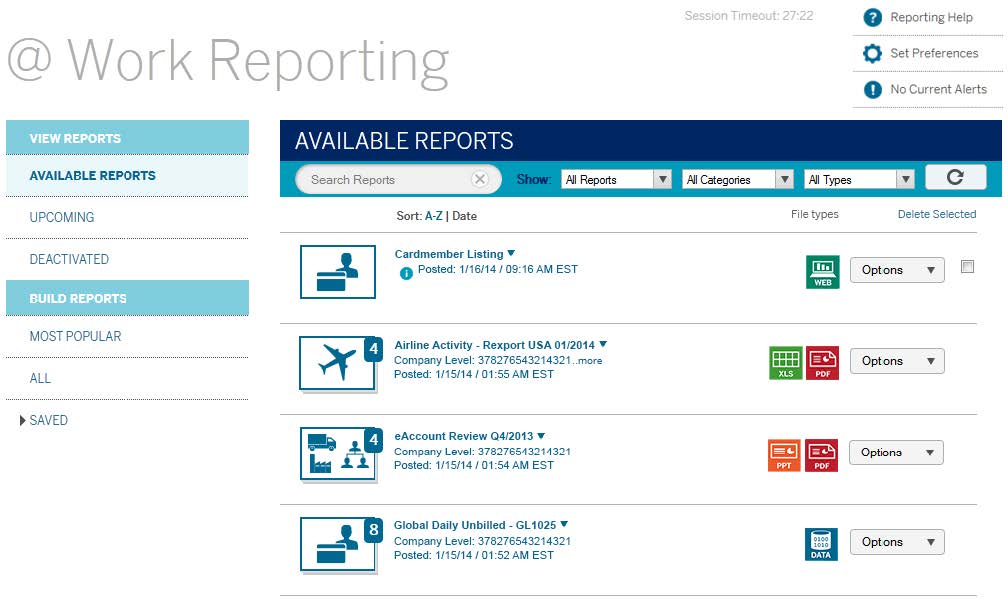
Task: Open the PDF for eAccount Review Q4/2013
Action: [821, 453]
